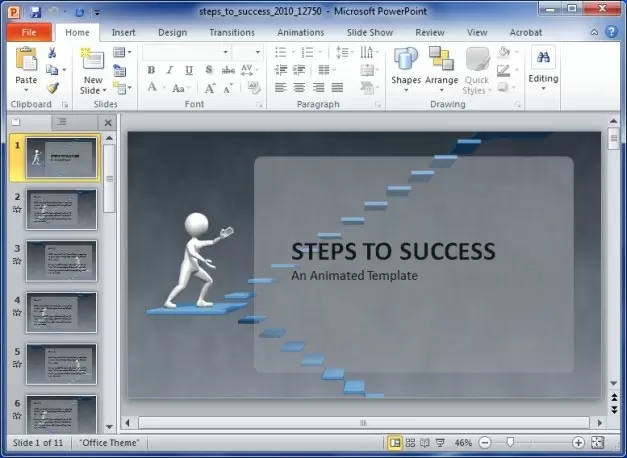Toggle Italic text formatting

(x=169, y=70)
